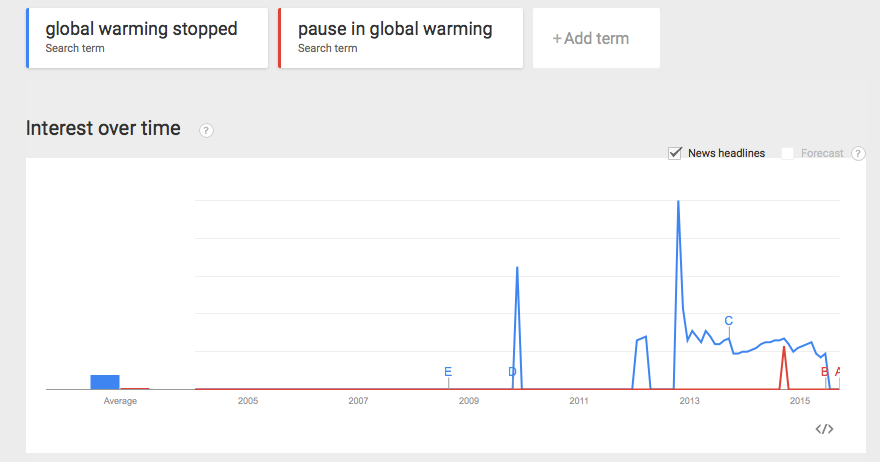
Task: Open news headline marker B on chart
Action: (x=825, y=372)
